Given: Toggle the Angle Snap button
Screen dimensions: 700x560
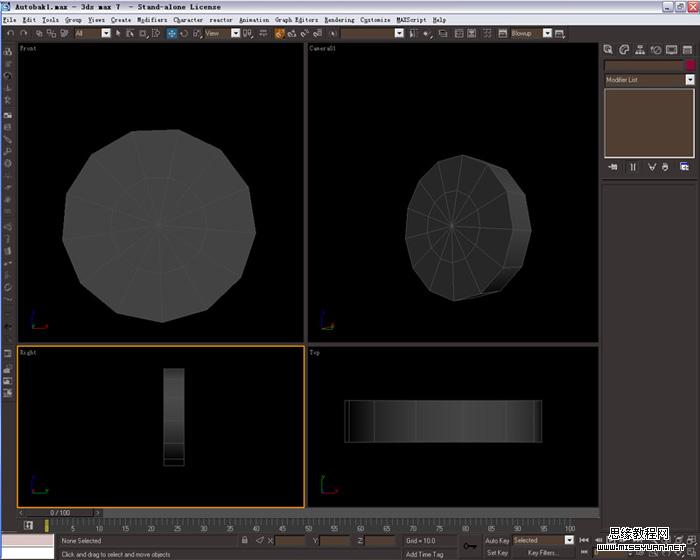Looking at the screenshot, I should pos(292,33).
